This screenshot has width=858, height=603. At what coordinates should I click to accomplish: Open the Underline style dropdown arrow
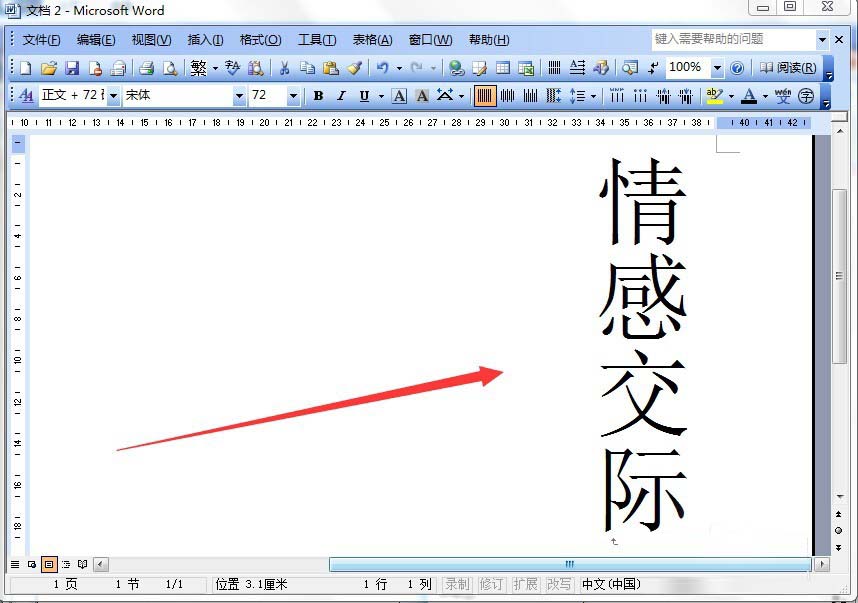[381, 96]
